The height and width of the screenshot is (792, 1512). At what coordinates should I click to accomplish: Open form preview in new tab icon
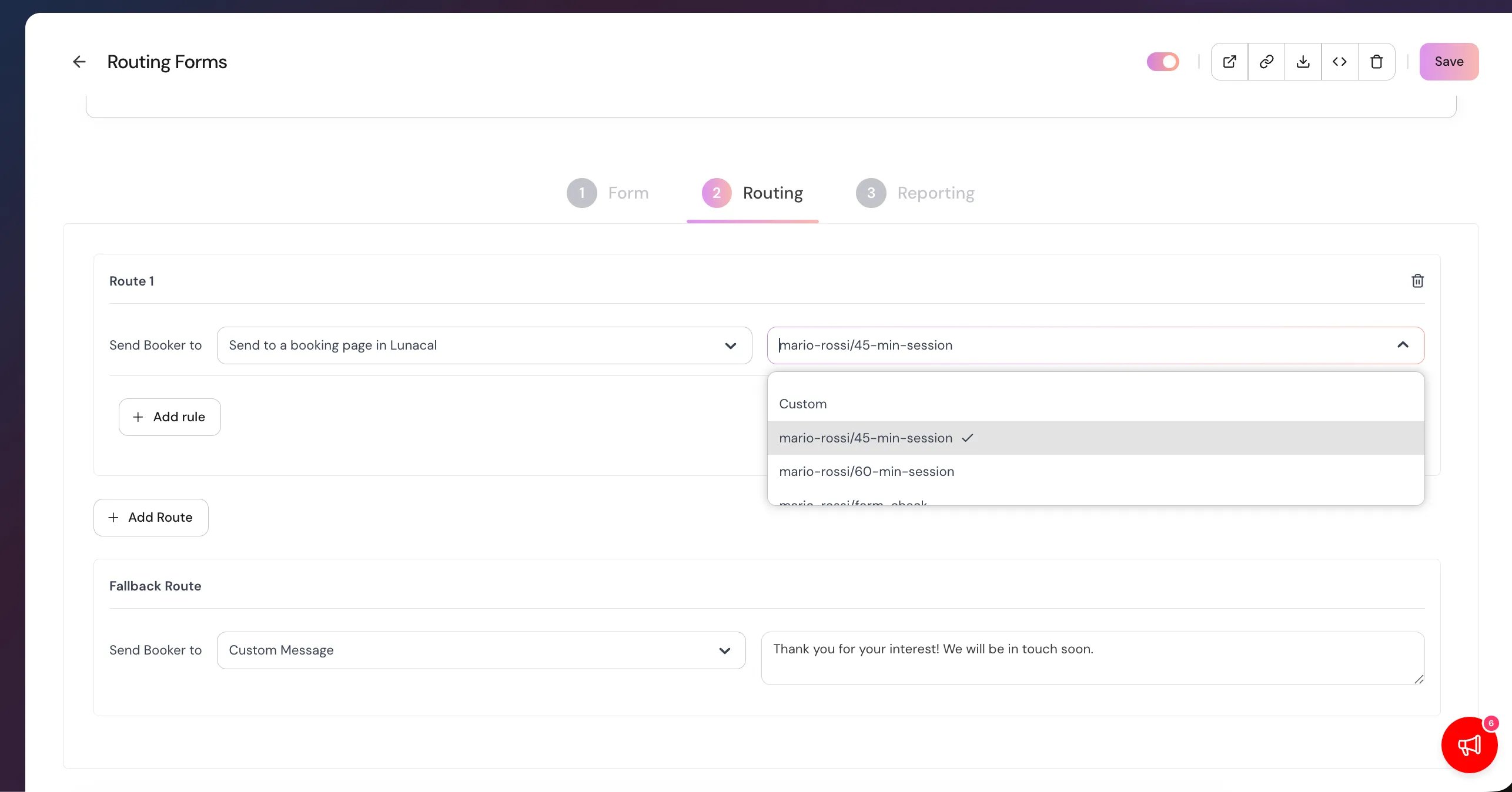[1229, 62]
